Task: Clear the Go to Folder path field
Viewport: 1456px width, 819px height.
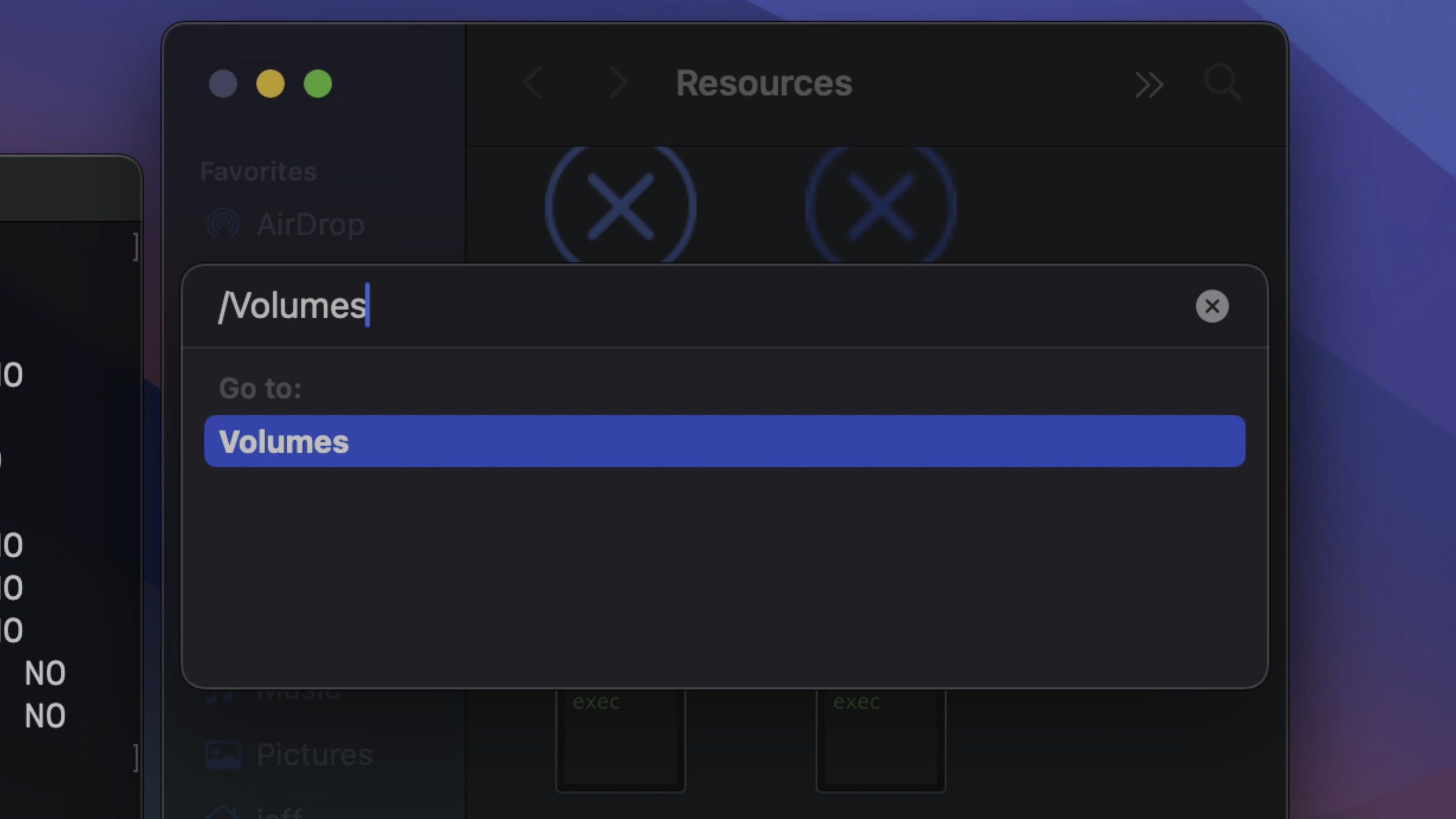Action: tap(1212, 306)
